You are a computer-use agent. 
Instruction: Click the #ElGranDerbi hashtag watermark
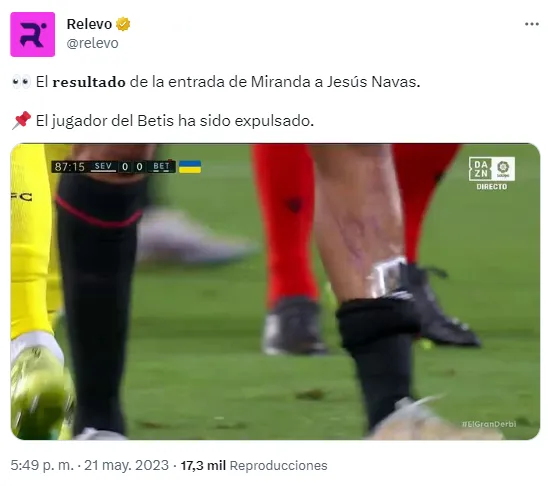(x=489, y=424)
